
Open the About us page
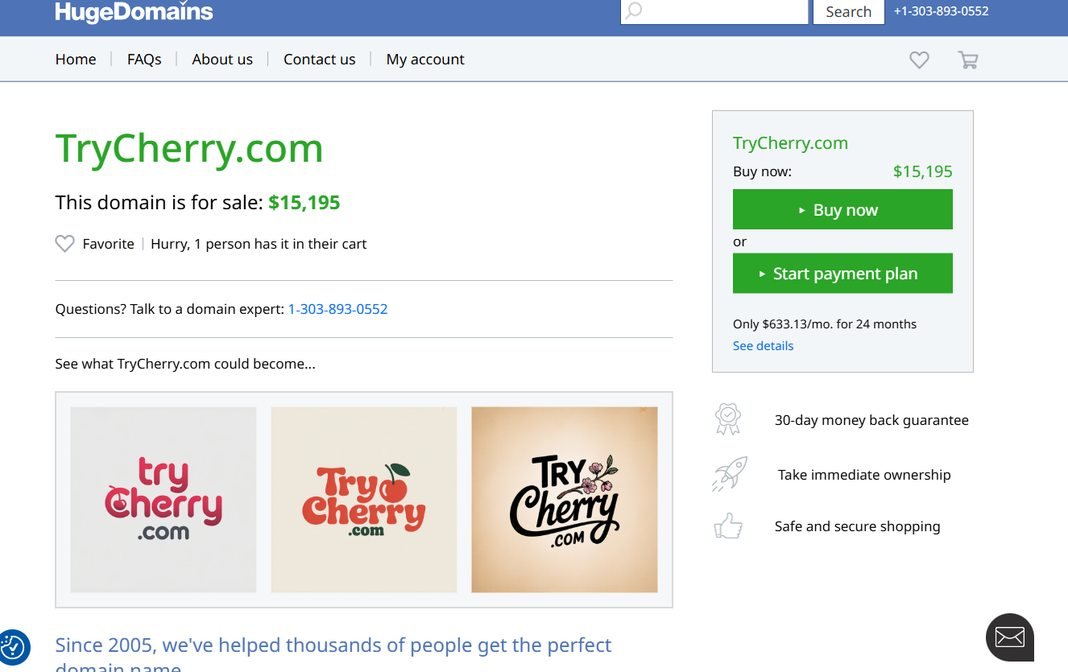tap(222, 59)
